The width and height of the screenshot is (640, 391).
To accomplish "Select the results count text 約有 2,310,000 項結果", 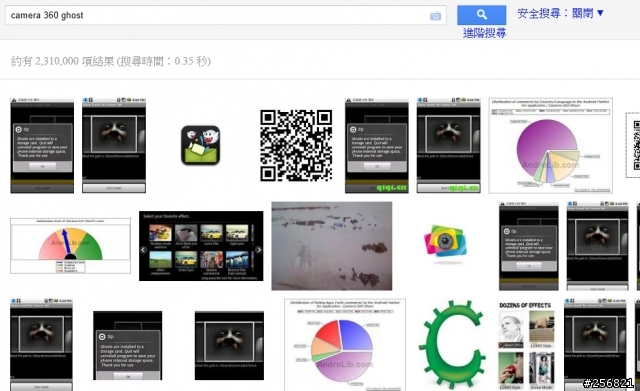I will click(x=62, y=61).
